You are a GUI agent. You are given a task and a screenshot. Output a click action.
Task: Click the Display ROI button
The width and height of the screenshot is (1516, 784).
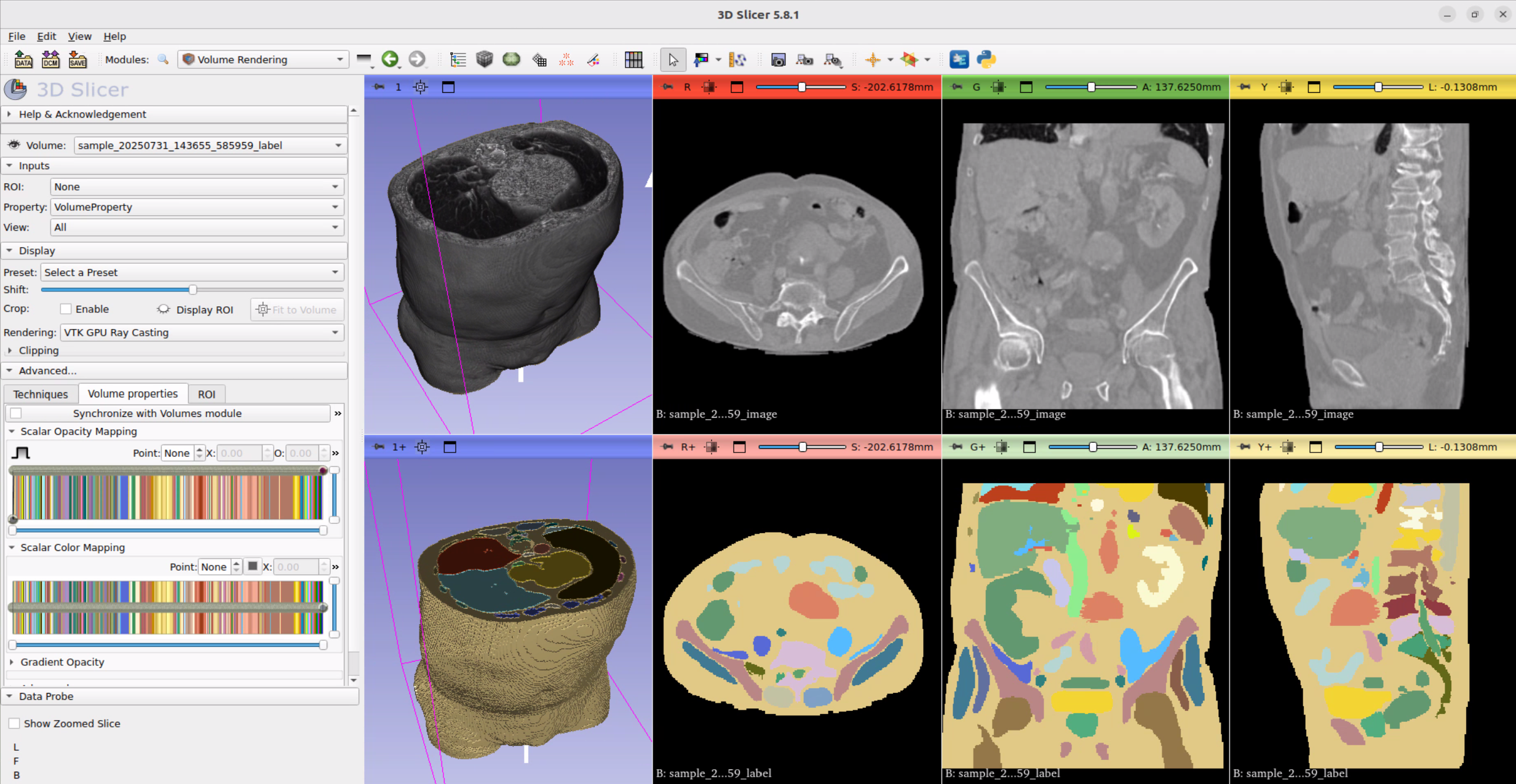(x=196, y=309)
